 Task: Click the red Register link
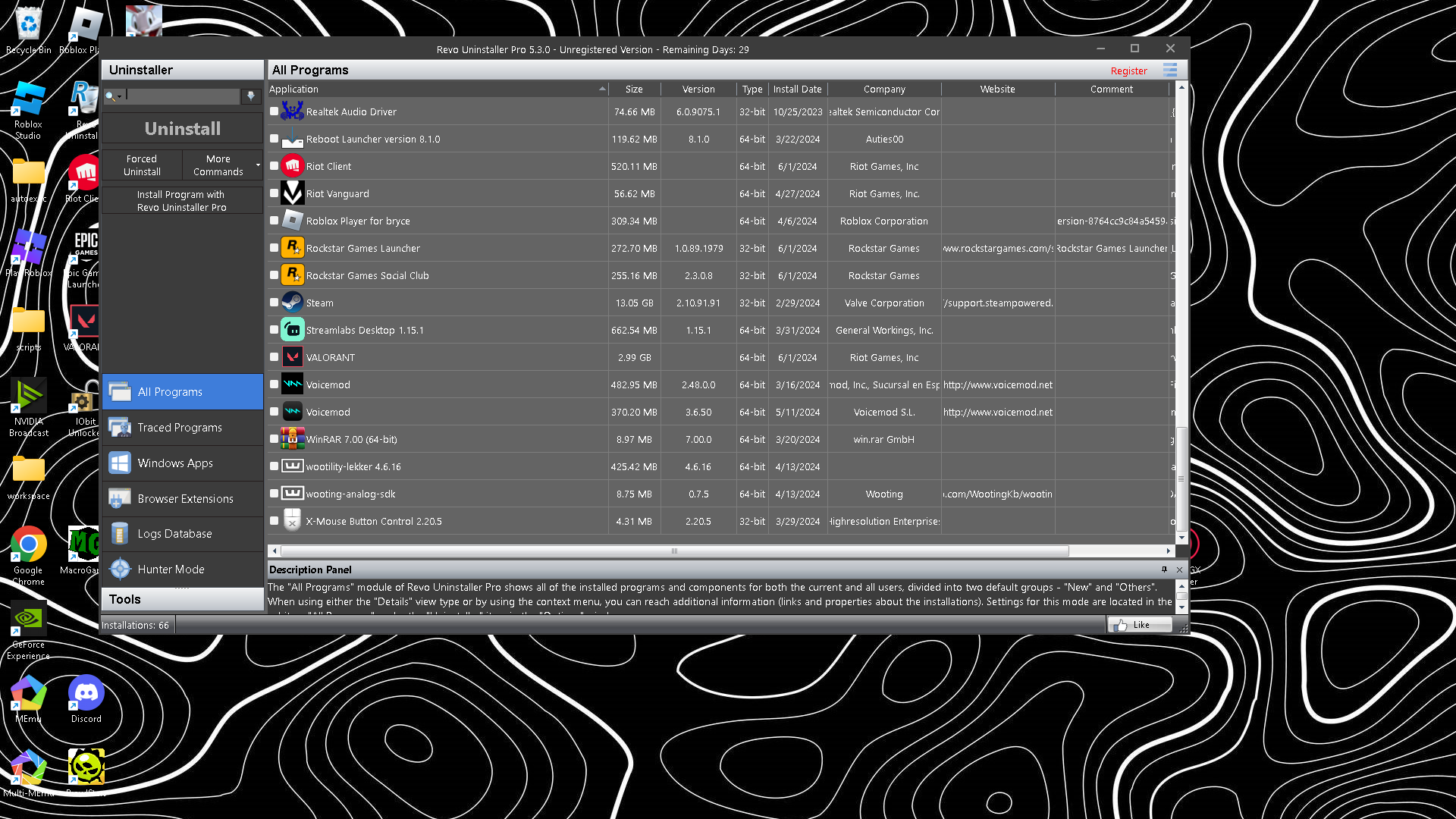click(x=1128, y=71)
